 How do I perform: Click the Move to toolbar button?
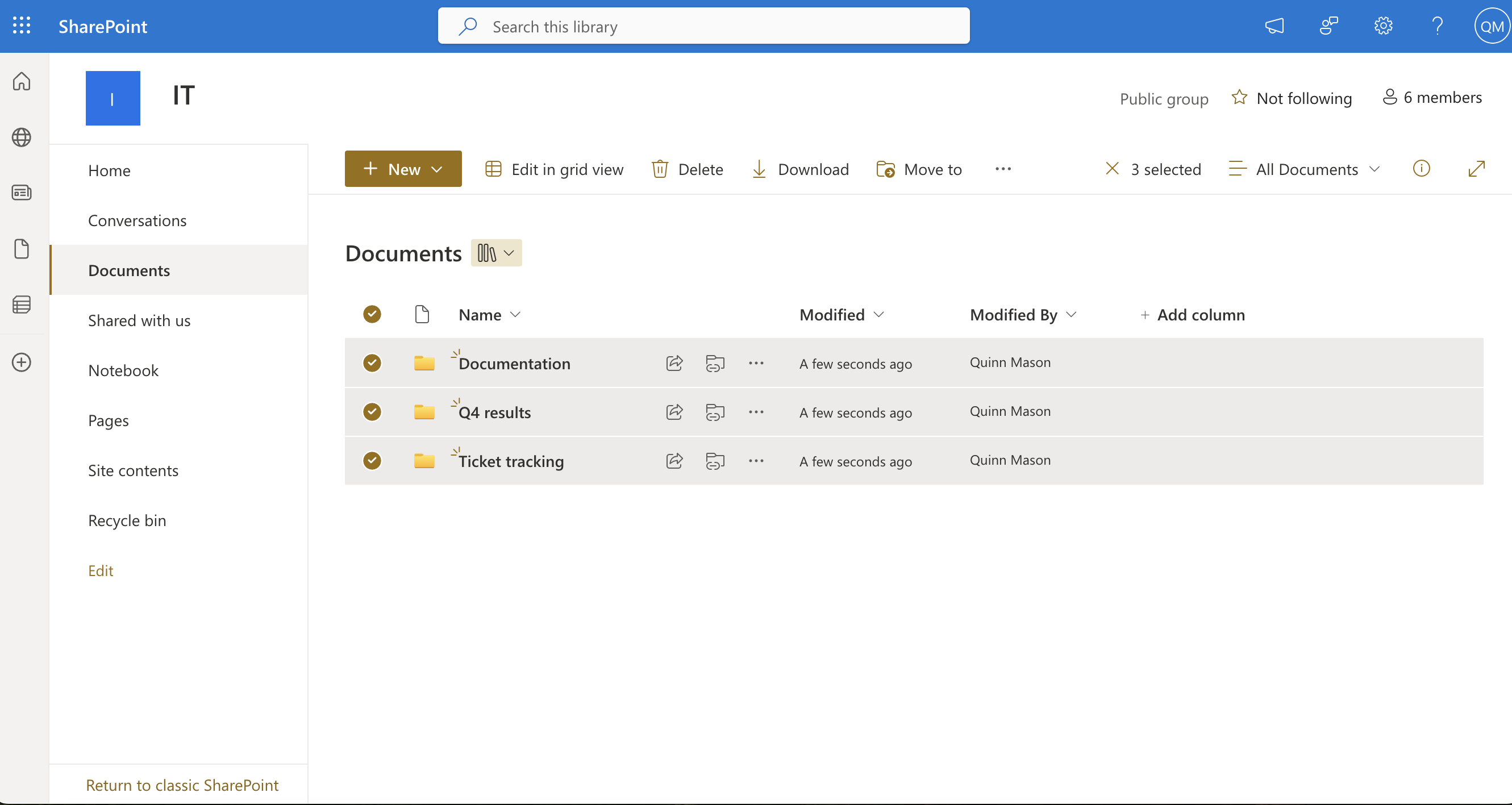coord(919,169)
